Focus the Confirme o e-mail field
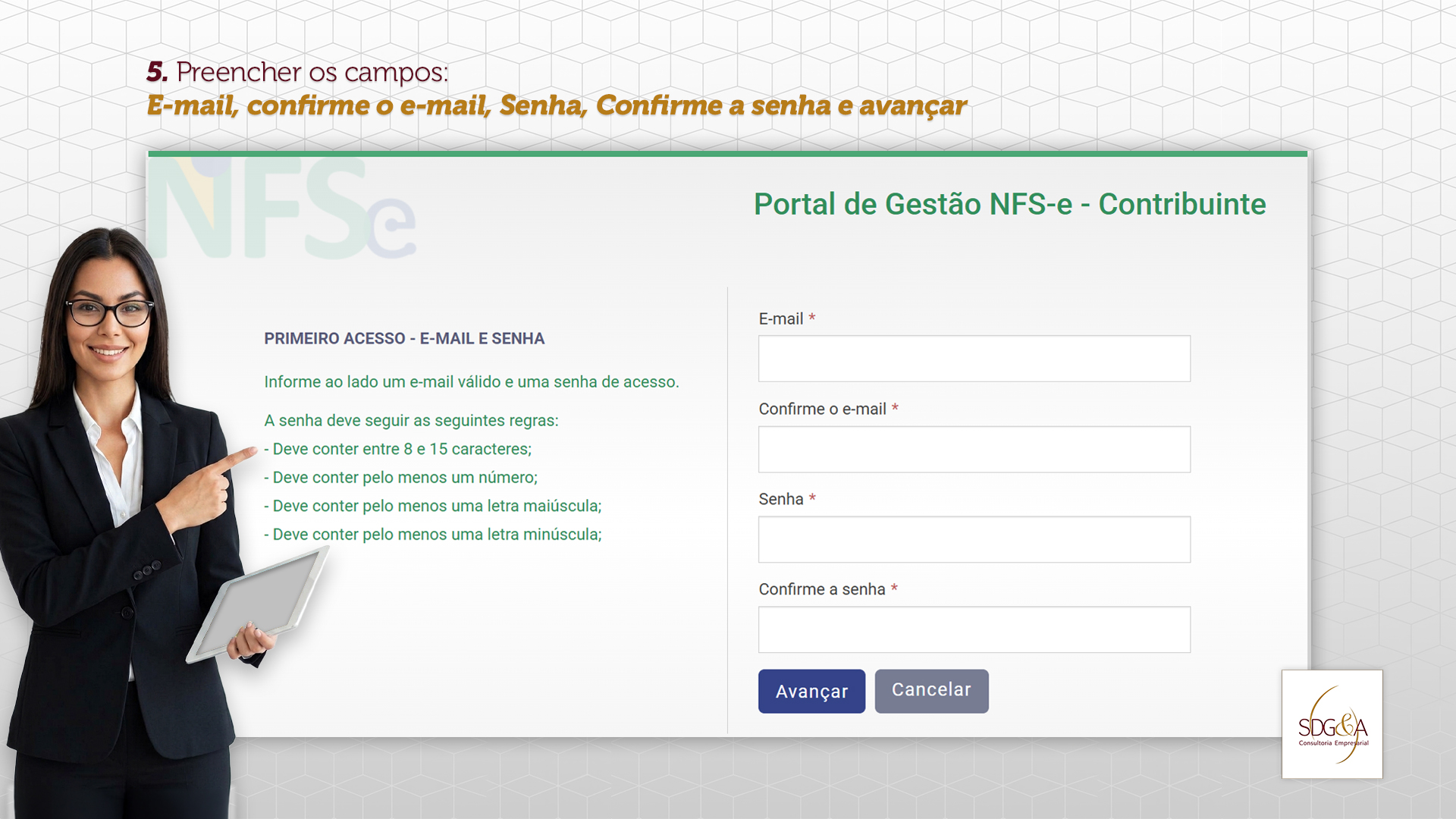The image size is (1456, 819). [974, 449]
